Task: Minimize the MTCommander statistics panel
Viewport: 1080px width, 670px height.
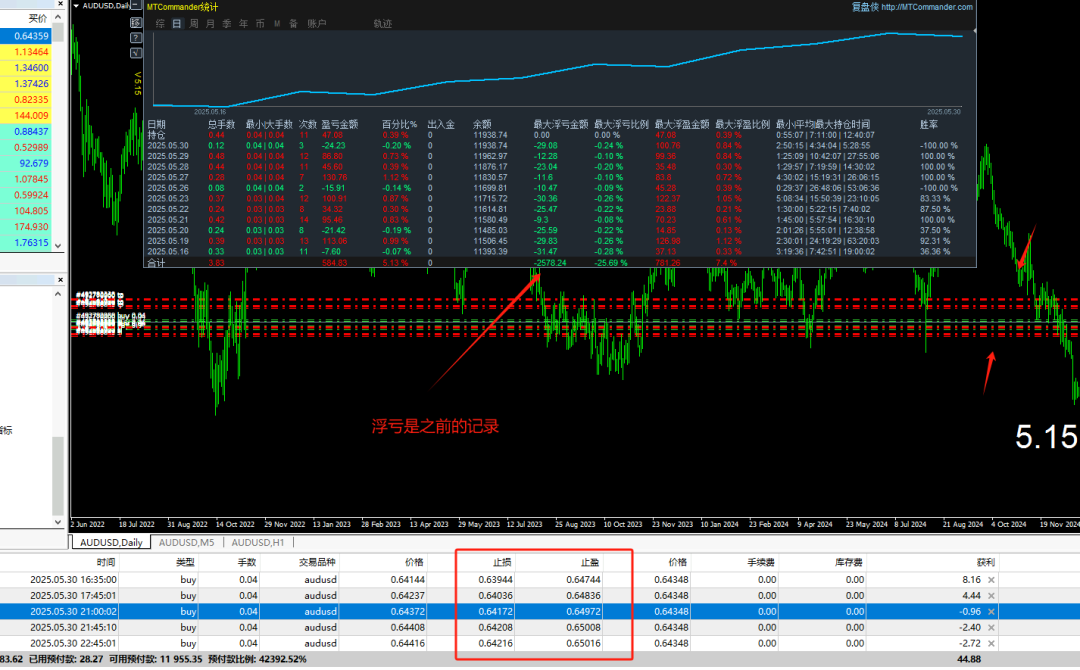Action: click(x=136, y=6)
